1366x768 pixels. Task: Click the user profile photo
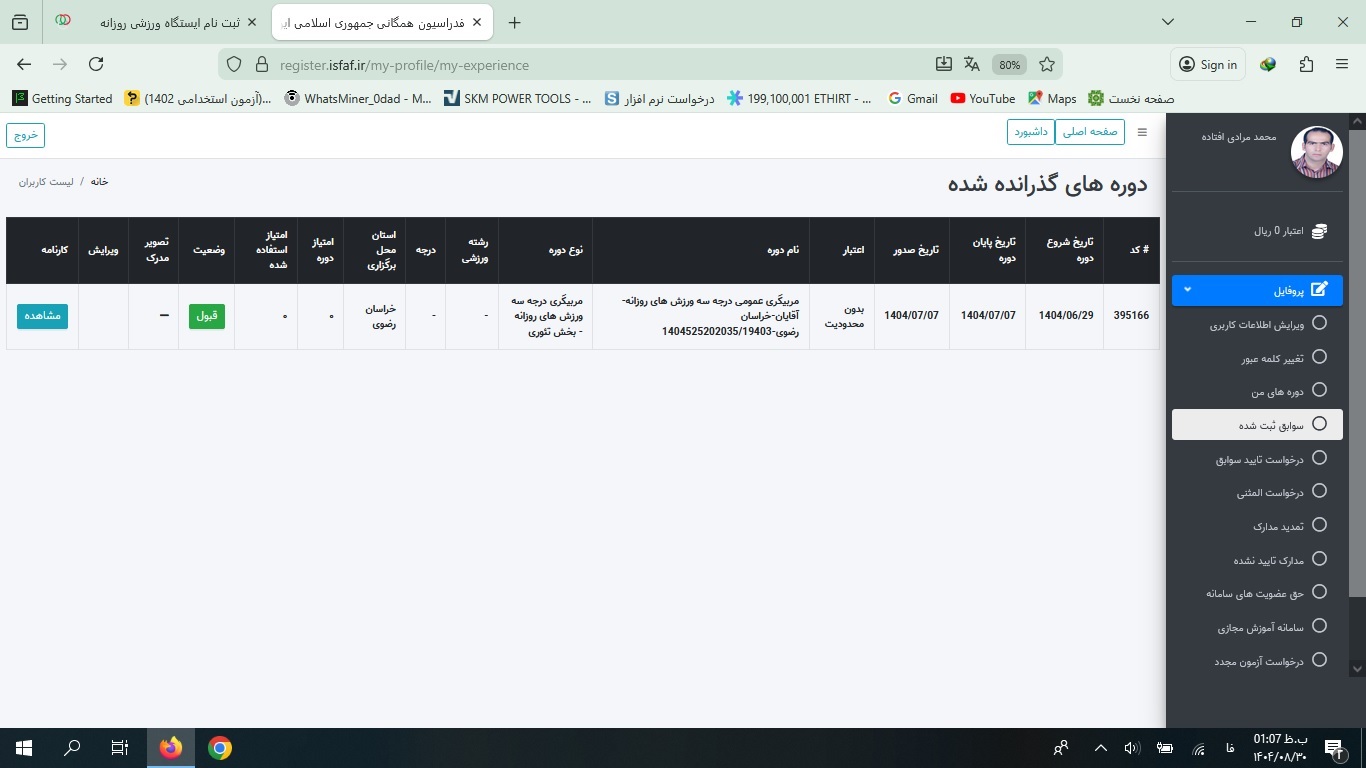[1316, 152]
